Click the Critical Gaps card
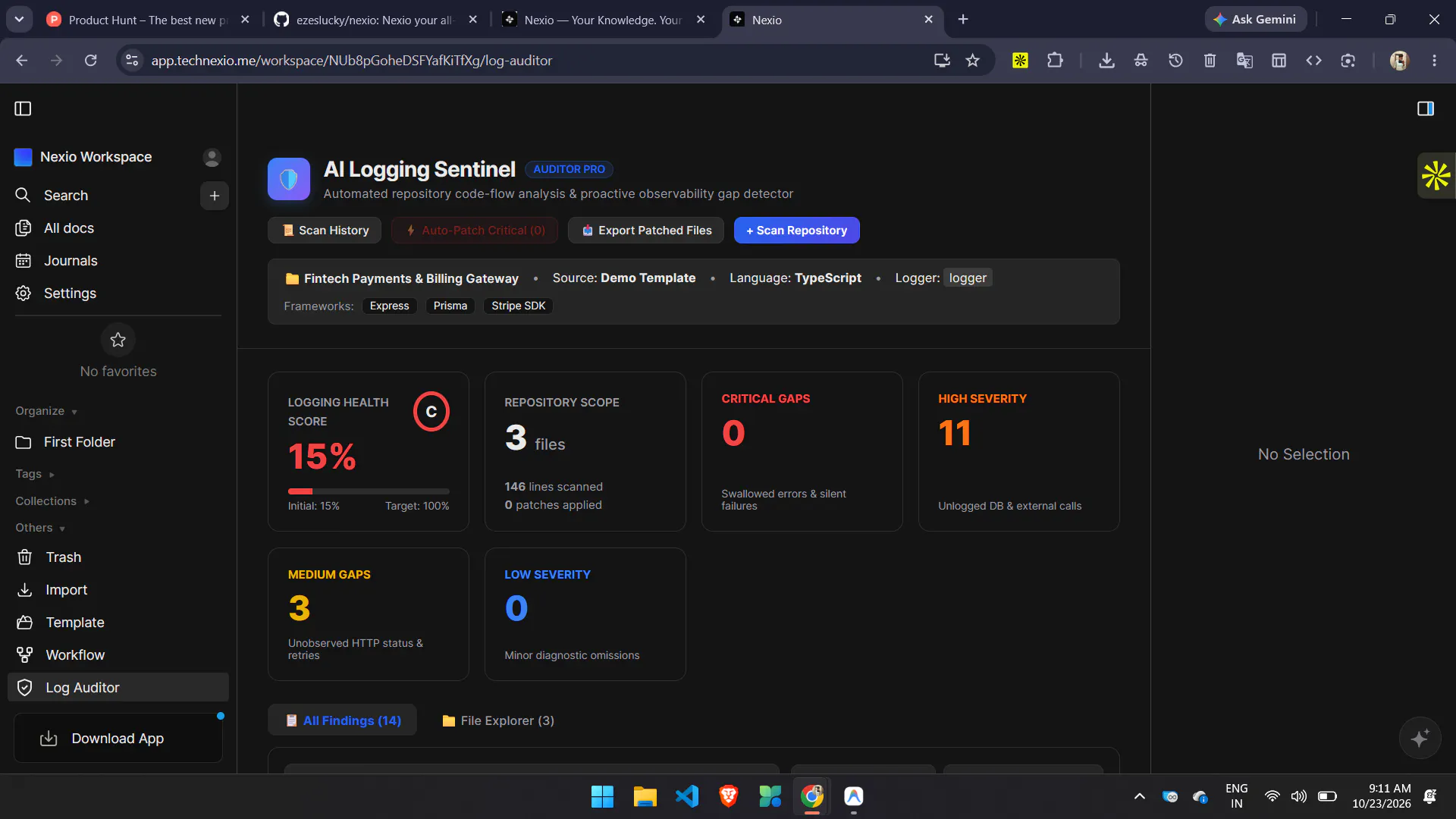 [x=802, y=451]
